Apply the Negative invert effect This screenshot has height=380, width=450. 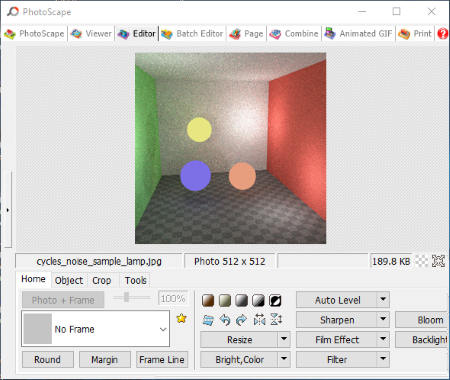click(275, 300)
